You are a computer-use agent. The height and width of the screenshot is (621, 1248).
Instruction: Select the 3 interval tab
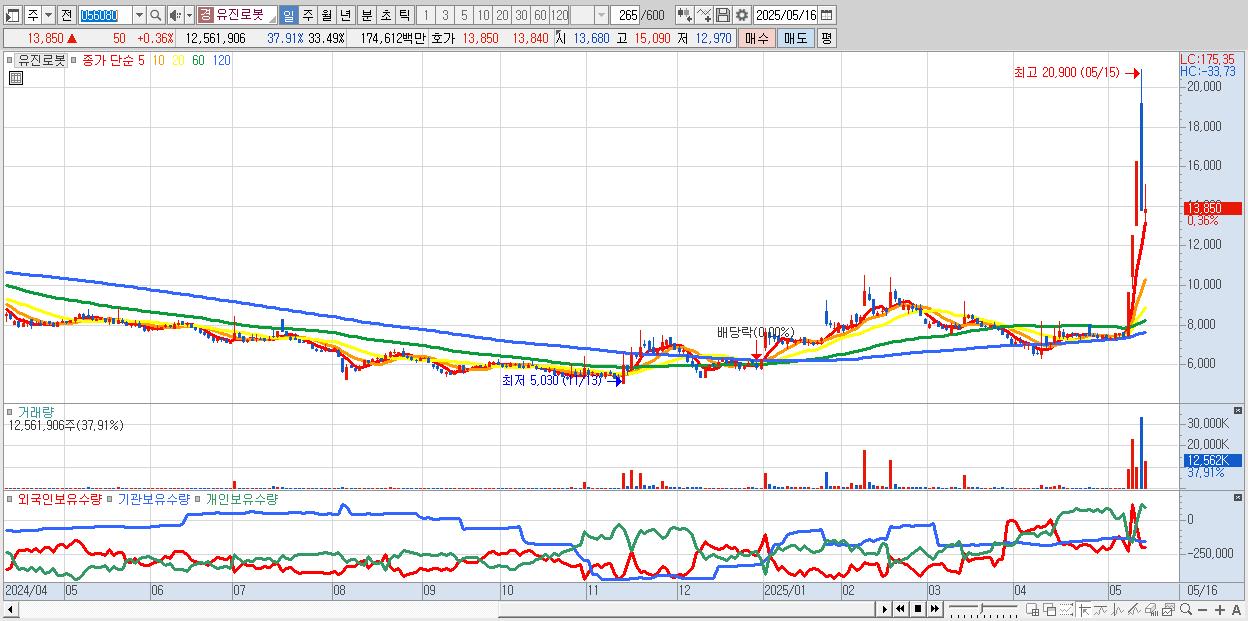click(445, 15)
